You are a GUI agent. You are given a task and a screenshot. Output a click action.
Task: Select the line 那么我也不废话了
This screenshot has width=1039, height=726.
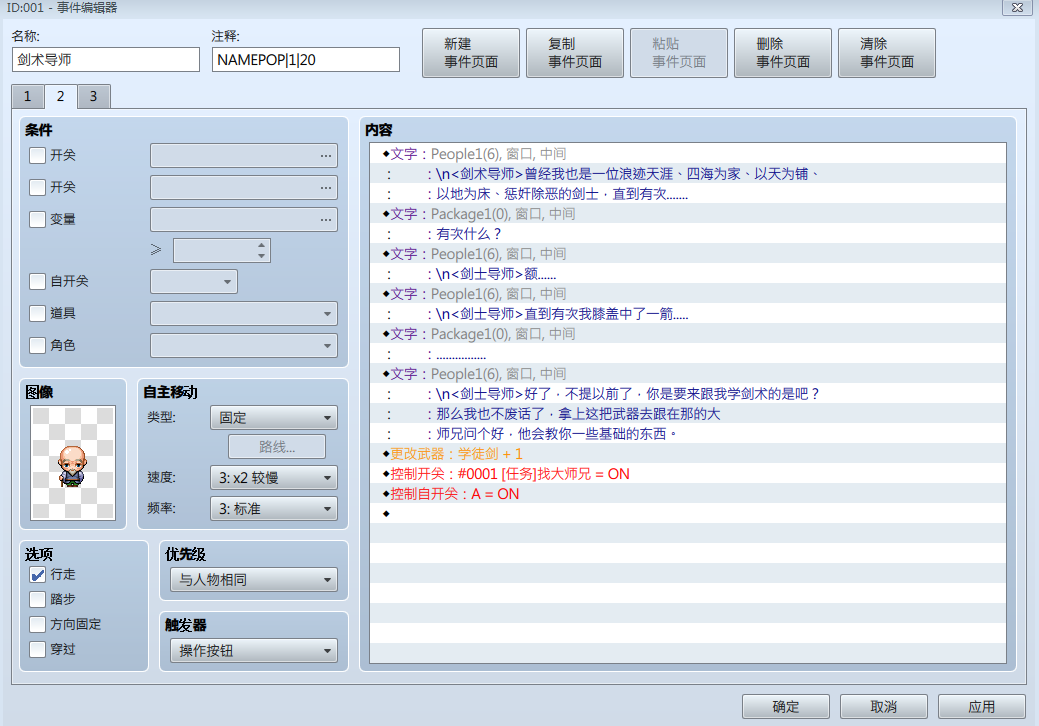[x=688, y=414]
